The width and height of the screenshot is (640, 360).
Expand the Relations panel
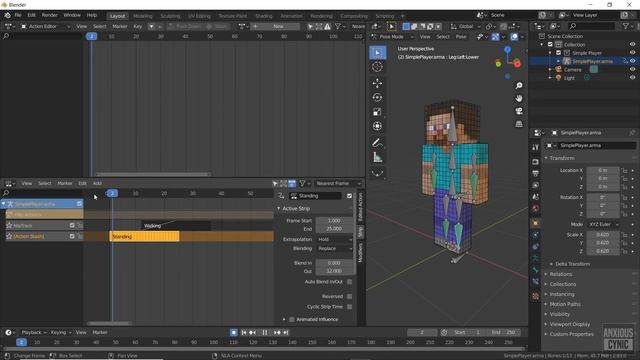[x=560, y=274]
